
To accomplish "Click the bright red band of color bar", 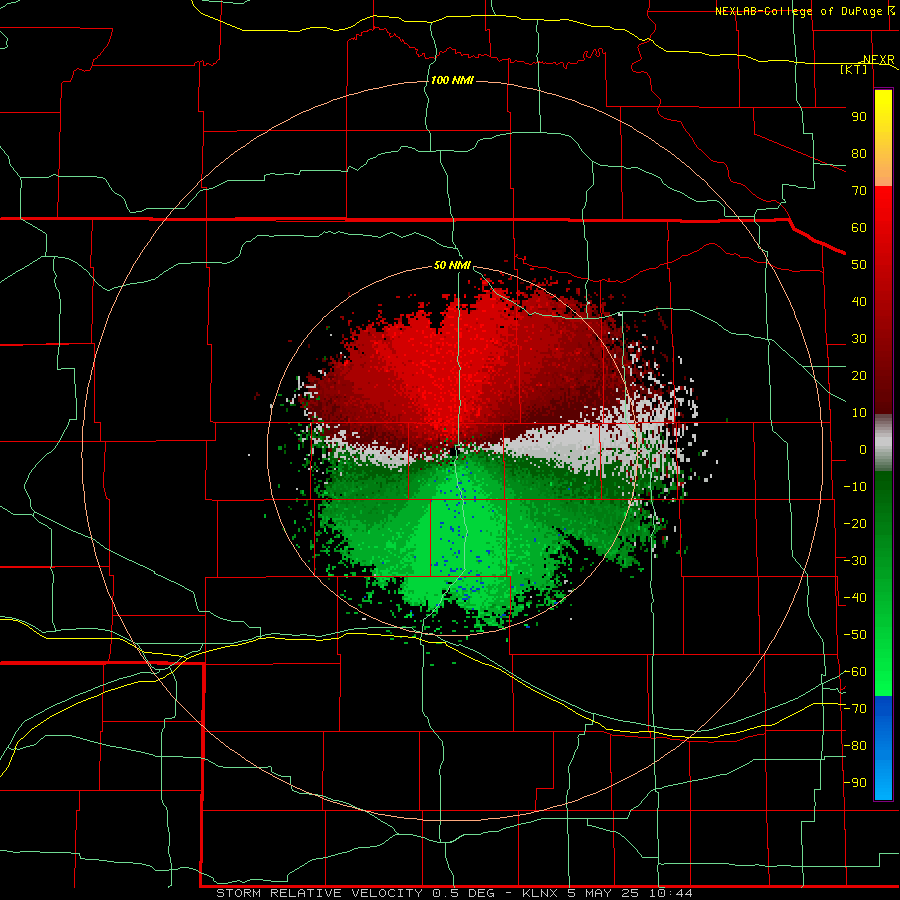I will (x=883, y=230).
